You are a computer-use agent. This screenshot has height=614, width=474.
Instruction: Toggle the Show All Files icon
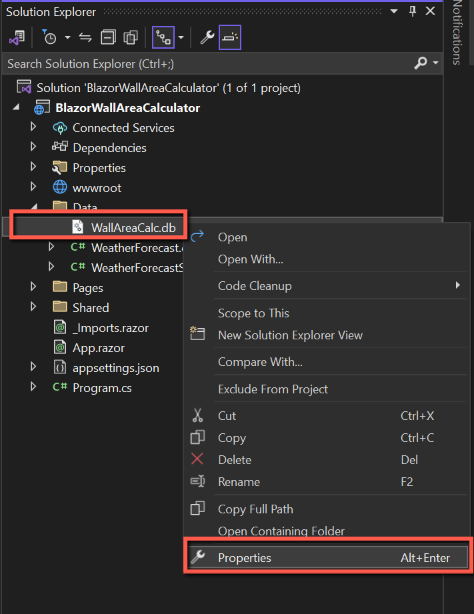(x=130, y=38)
